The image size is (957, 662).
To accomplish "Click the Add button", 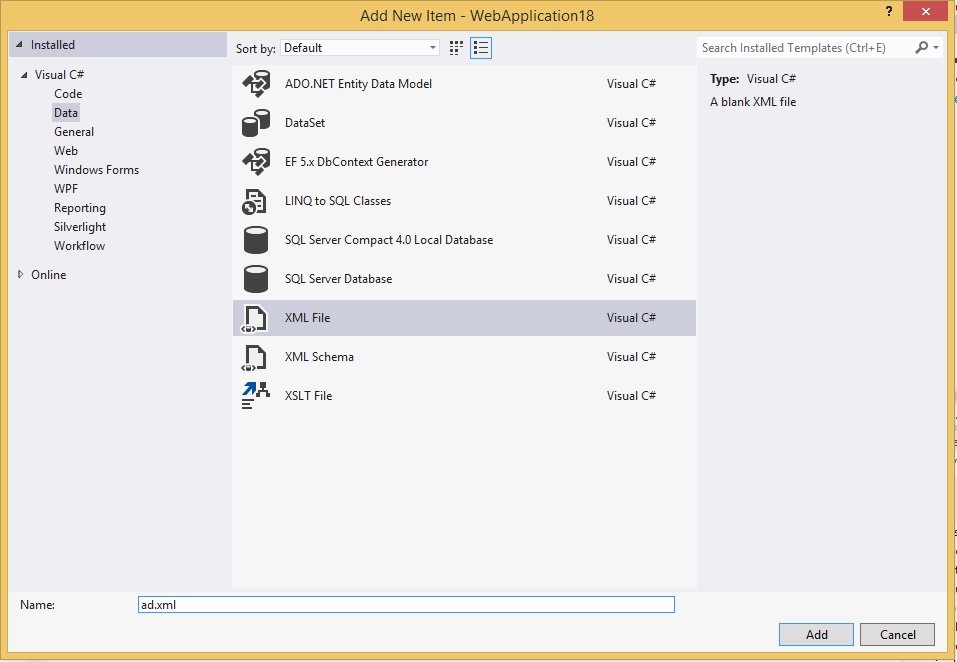I will pos(816,634).
